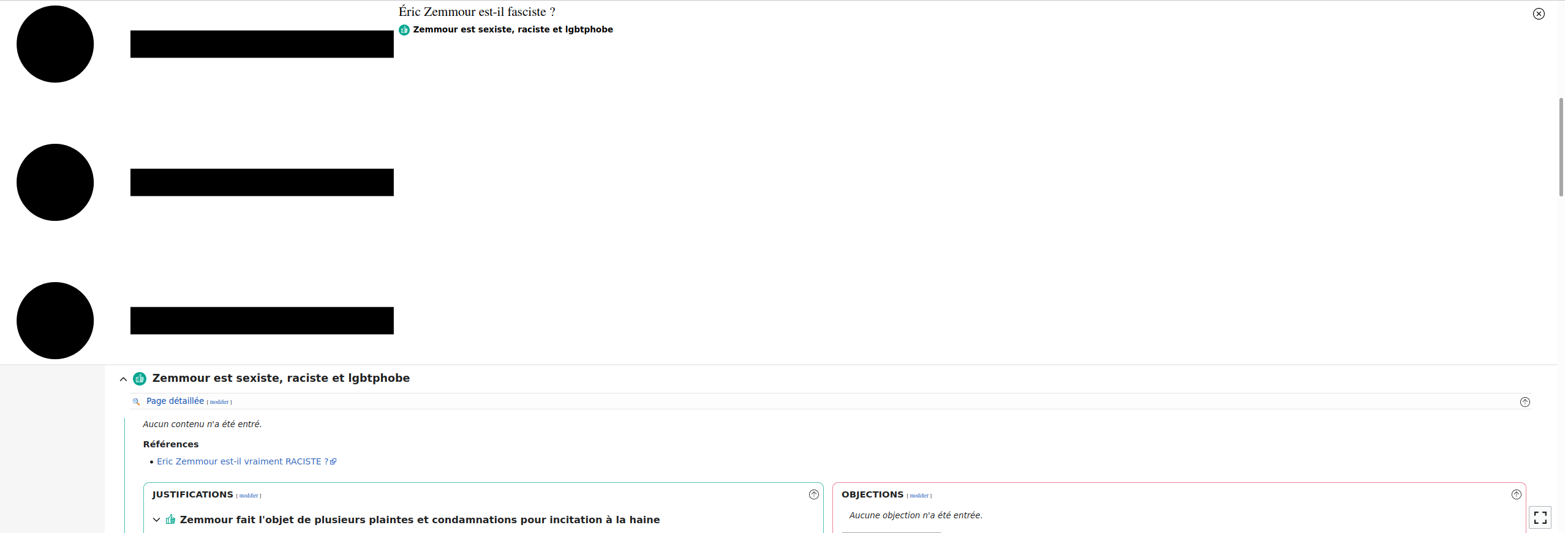The width and height of the screenshot is (1568, 533).
Task: Click the green thumbs-up icon beside the main heading
Action: (140, 379)
